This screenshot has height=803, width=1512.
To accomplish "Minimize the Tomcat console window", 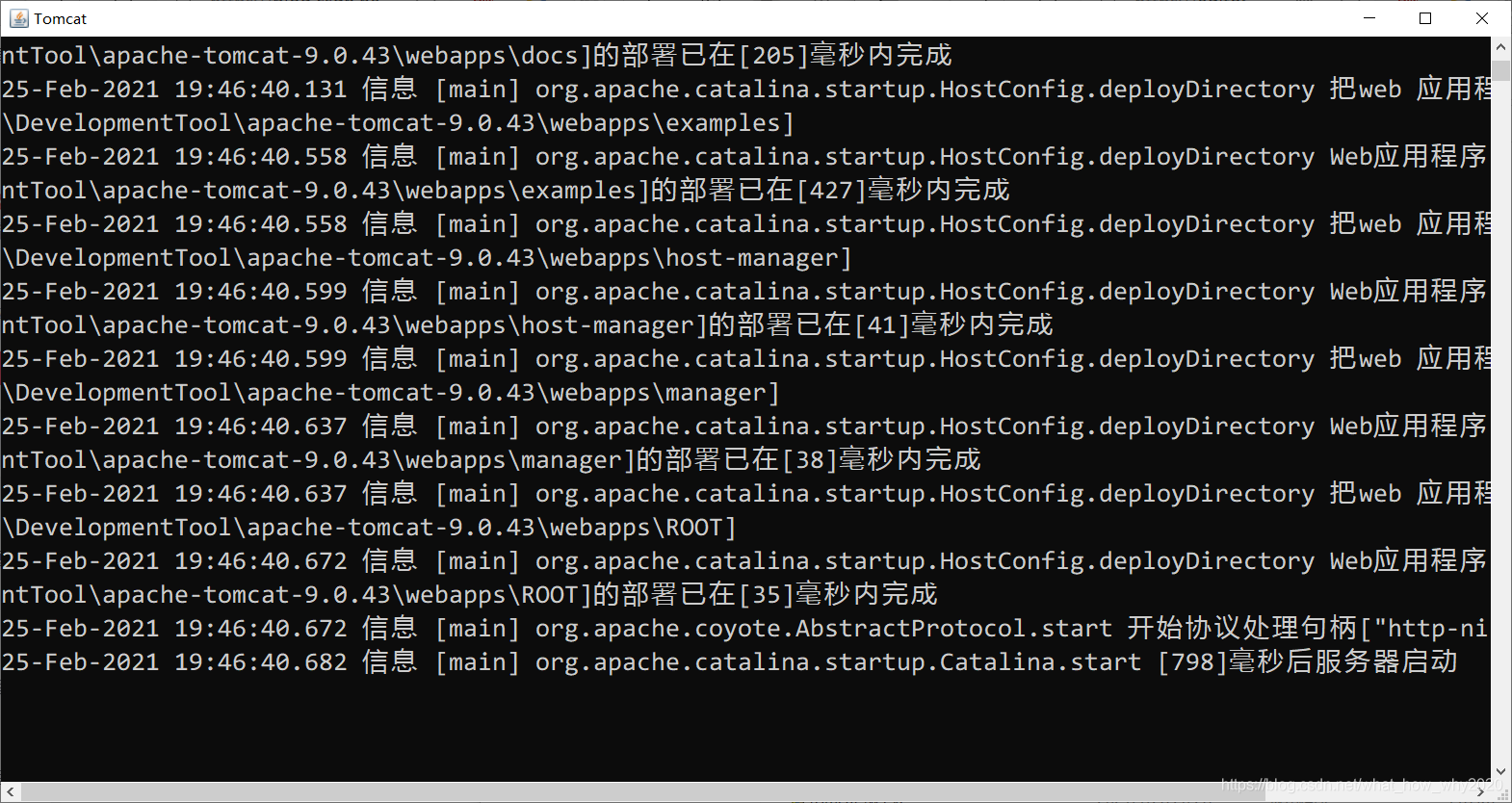I will 1369,18.
